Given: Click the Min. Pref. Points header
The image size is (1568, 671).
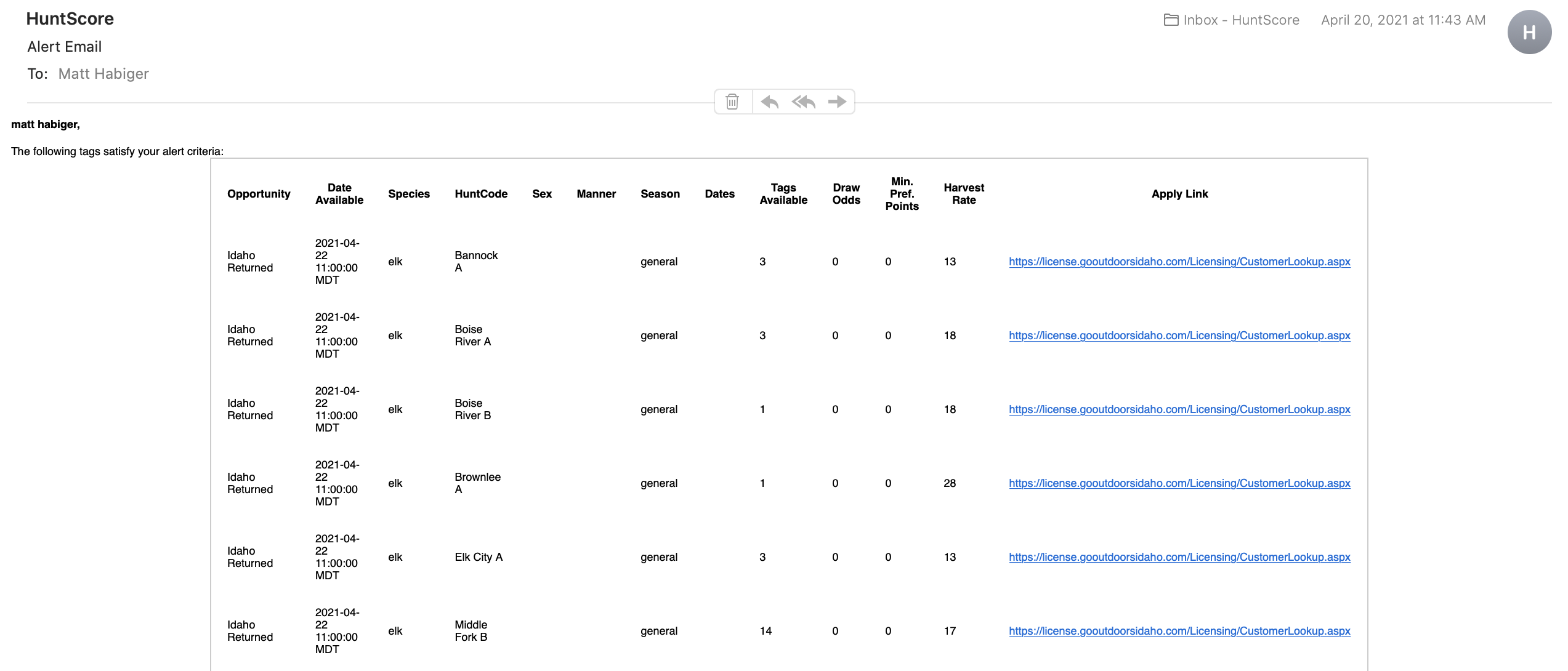Looking at the screenshot, I should tap(902, 194).
